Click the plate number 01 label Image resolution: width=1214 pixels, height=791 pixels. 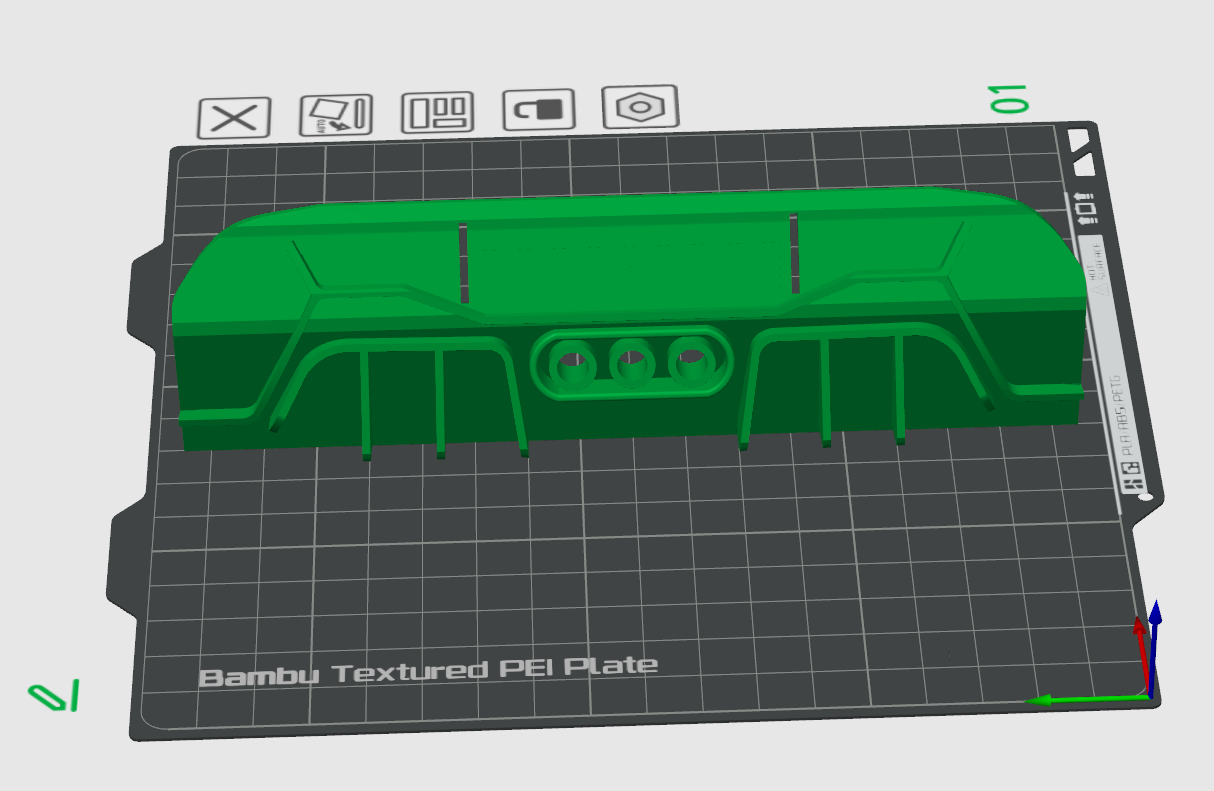pyautogui.click(x=1009, y=98)
